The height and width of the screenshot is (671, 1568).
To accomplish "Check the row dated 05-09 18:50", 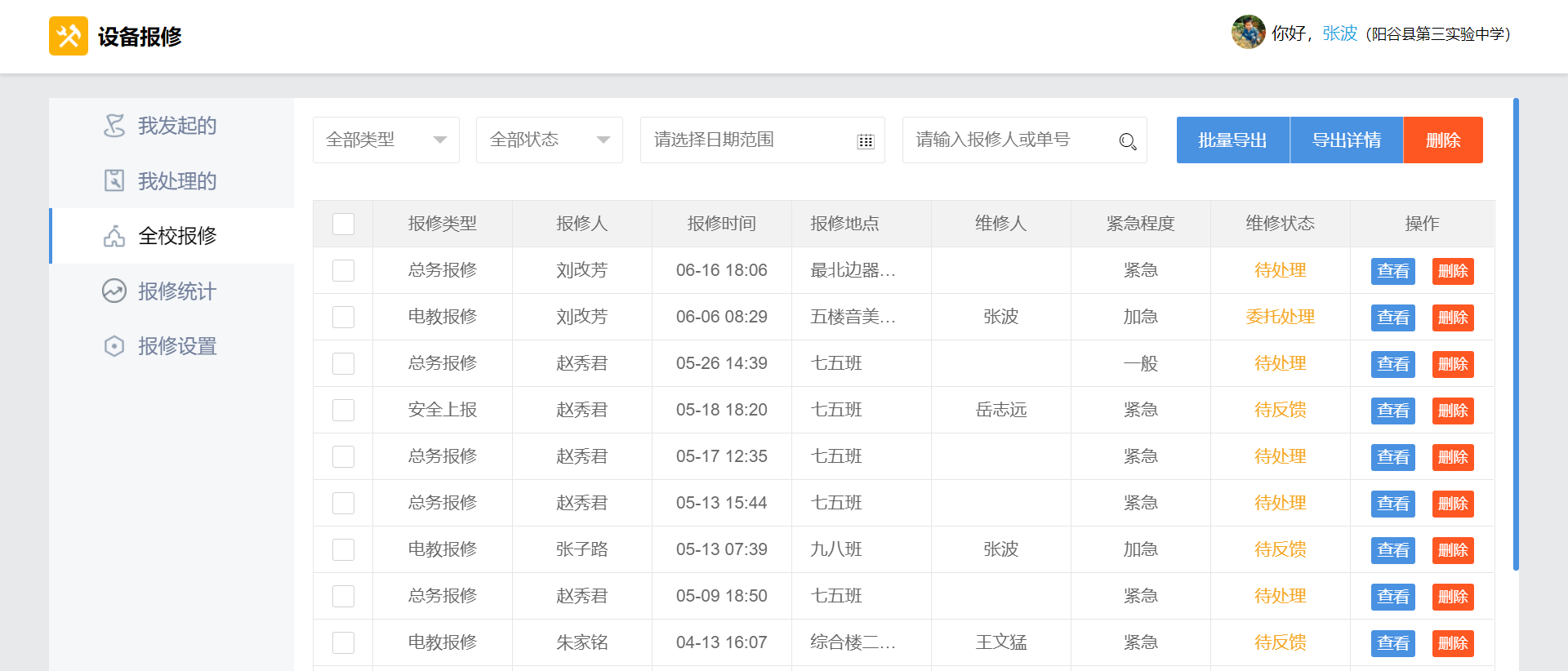I will click(344, 596).
